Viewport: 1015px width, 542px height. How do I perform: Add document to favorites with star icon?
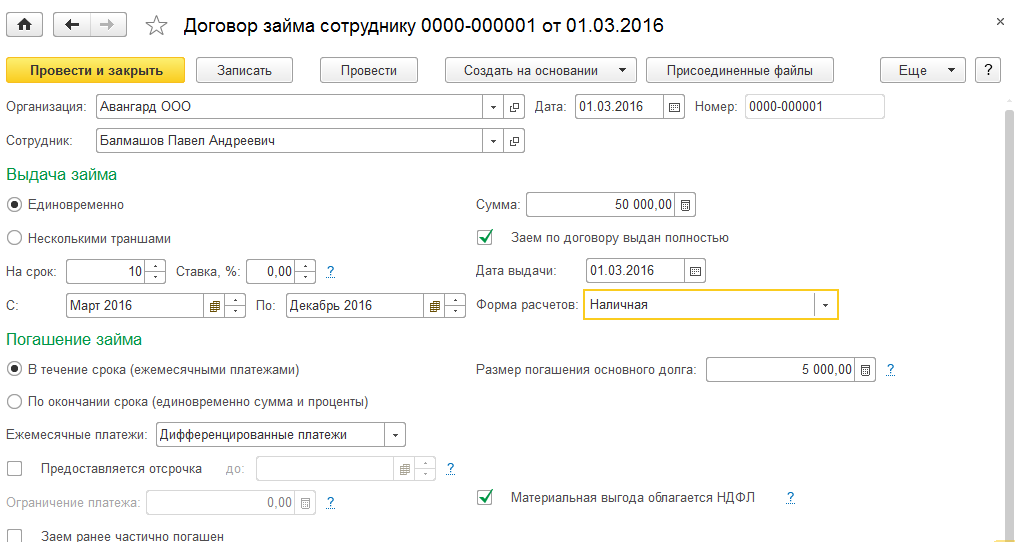156,26
